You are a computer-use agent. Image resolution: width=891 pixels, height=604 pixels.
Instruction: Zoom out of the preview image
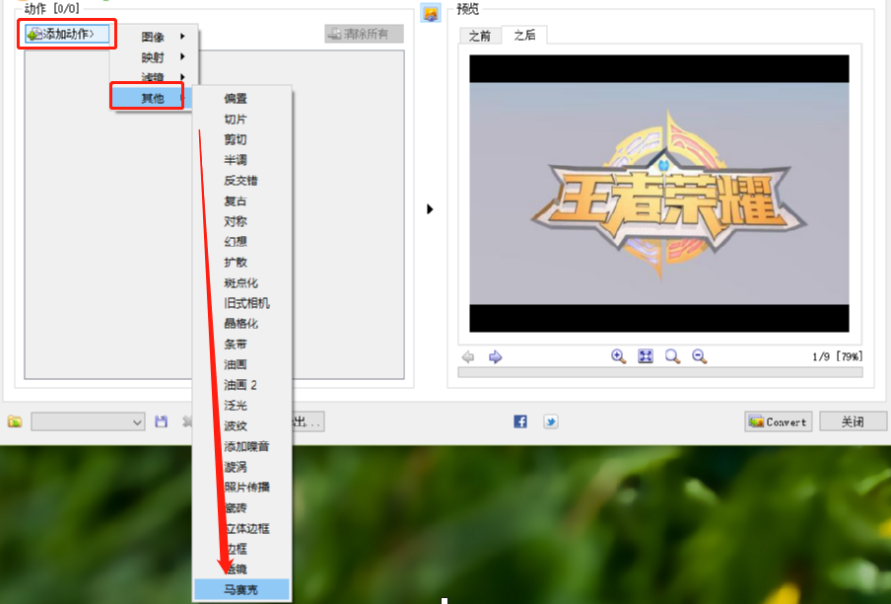(700, 356)
